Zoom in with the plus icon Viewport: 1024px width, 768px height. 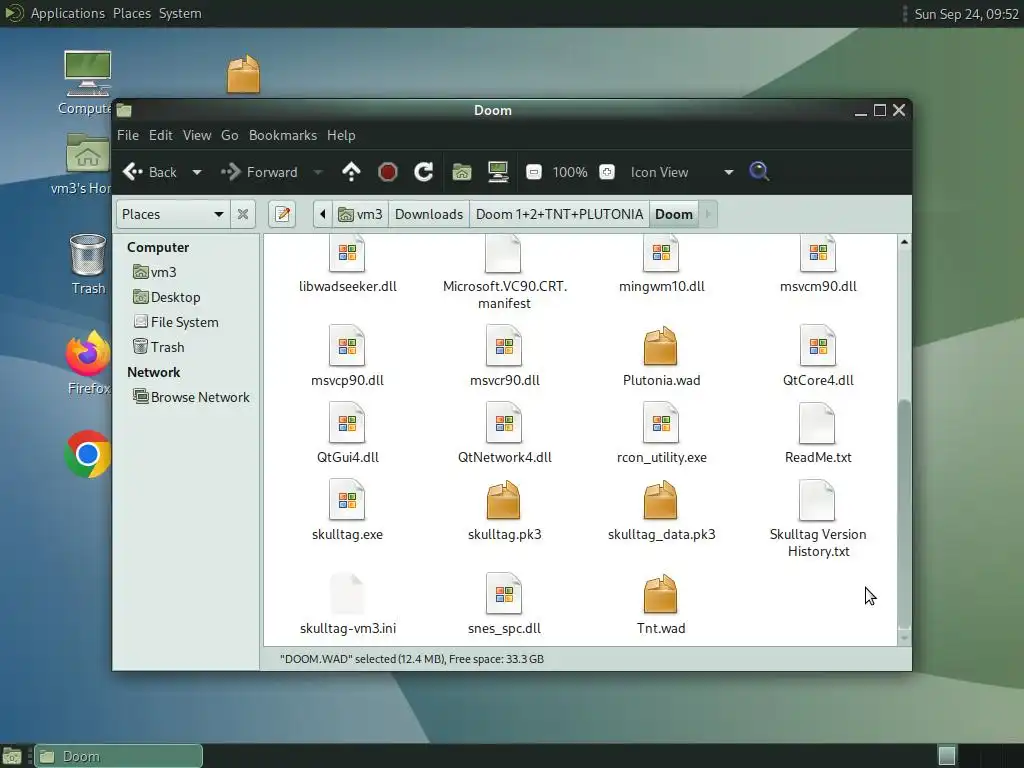click(607, 172)
